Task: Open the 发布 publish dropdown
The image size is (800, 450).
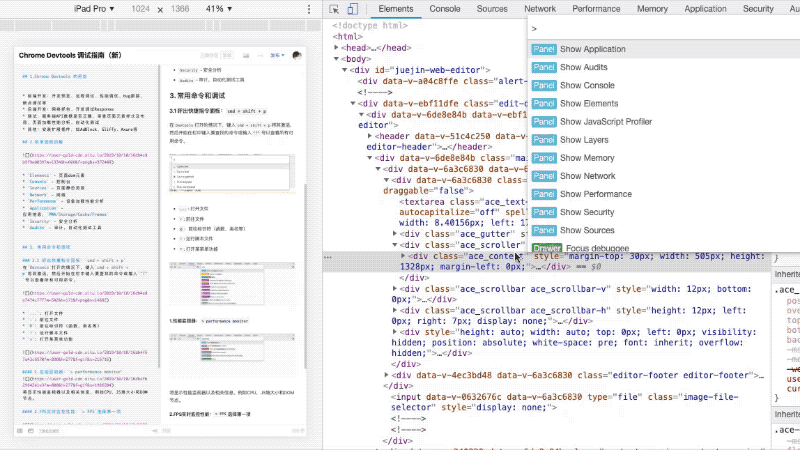Action: [277, 55]
